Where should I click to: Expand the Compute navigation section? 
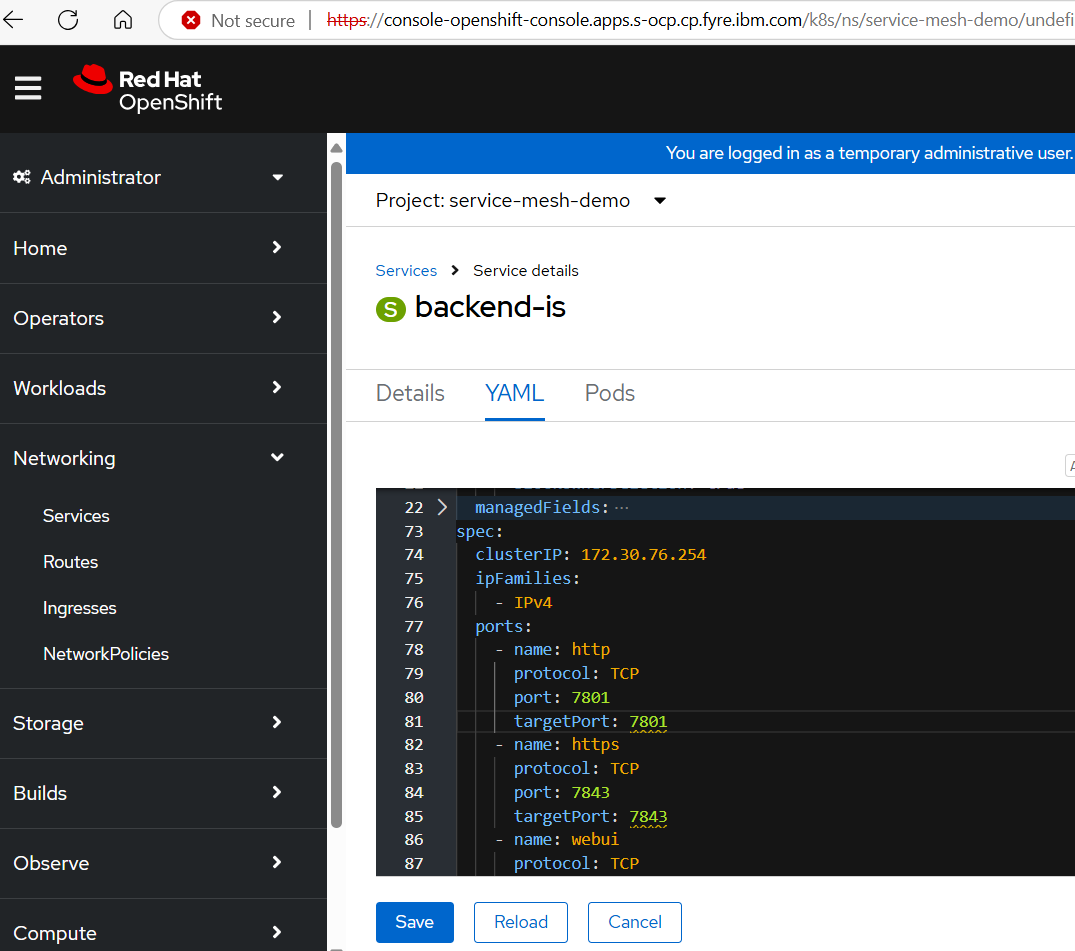[149, 933]
